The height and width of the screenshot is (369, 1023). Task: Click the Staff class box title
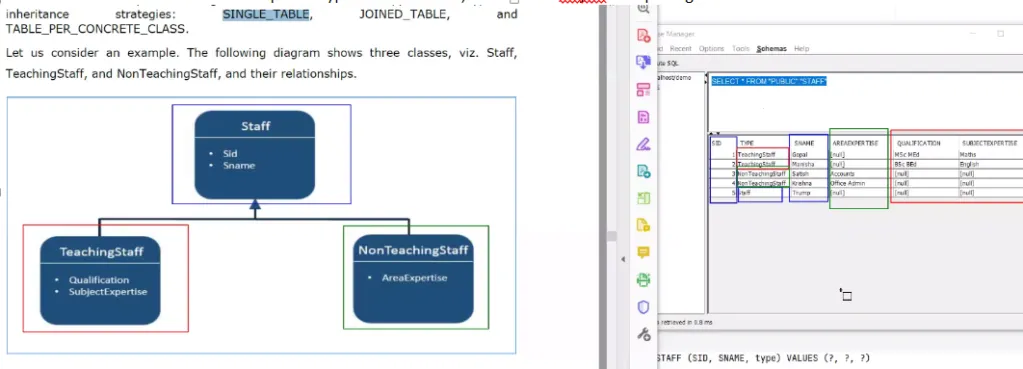click(255, 126)
